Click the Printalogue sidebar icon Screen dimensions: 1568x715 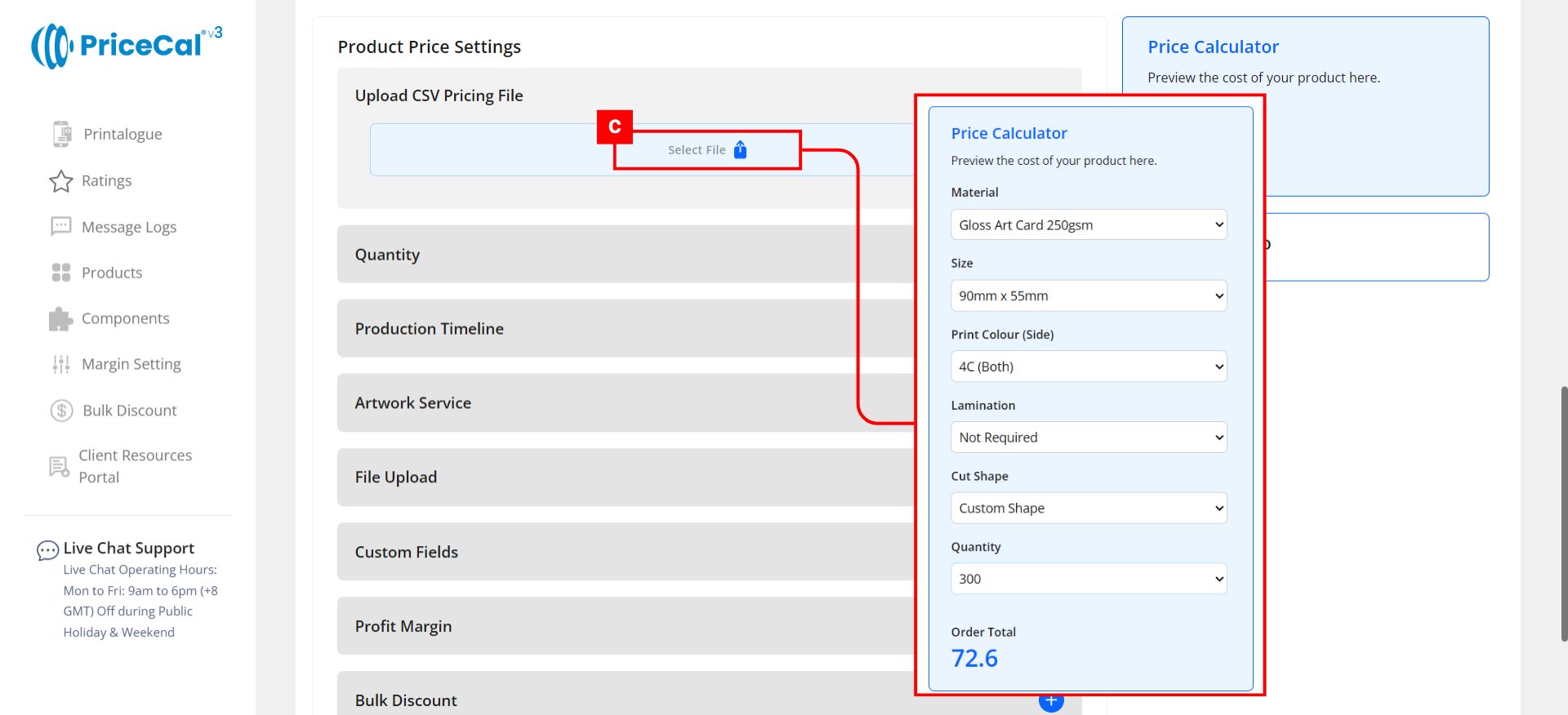[x=62, y=134]
